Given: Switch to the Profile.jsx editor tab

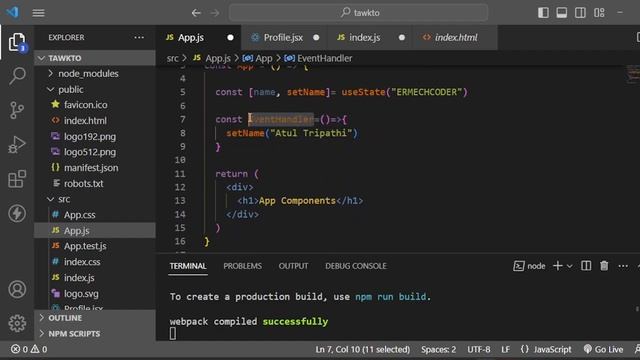Looking at the screenshot, I should click(283, 38).
